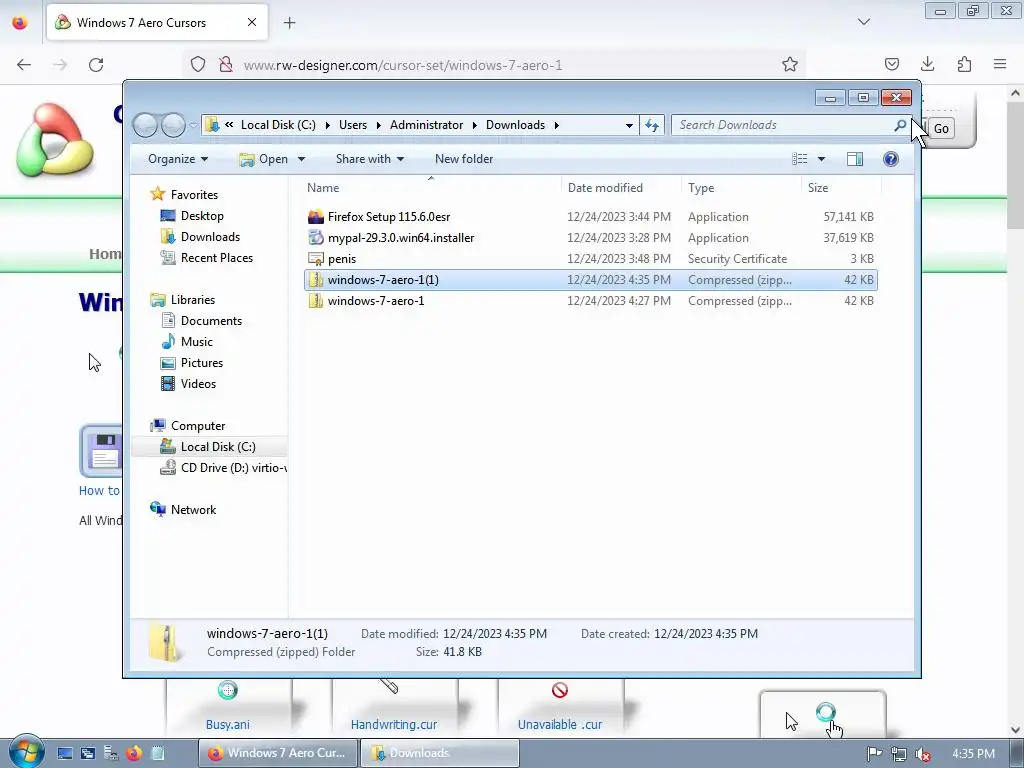Click the Downloads taskbar button
Viewport: 1024px width, 768px height.
440,753
